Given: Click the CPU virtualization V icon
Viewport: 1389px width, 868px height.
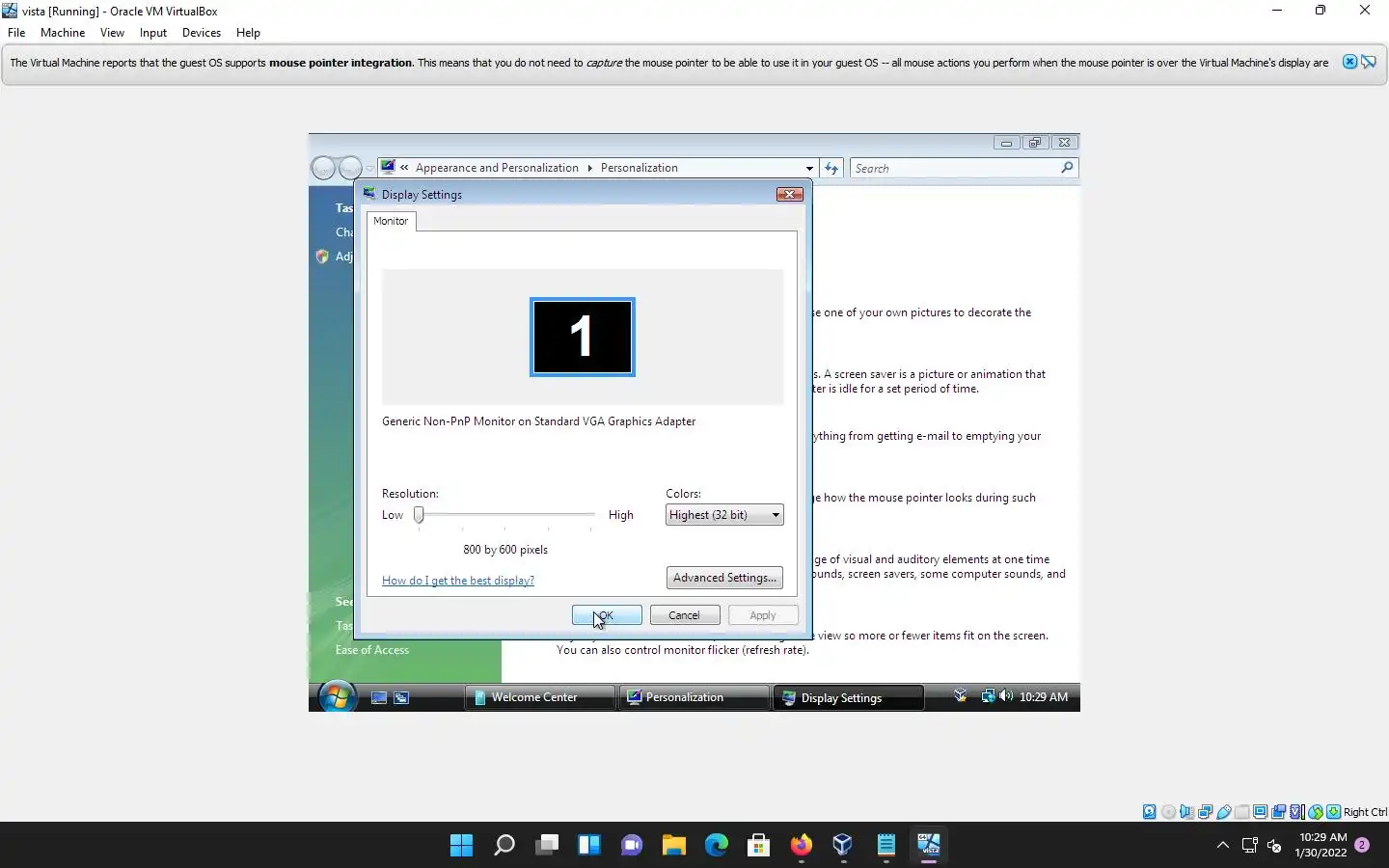Looking at the screenshot, I should (x=1296, y=812).
